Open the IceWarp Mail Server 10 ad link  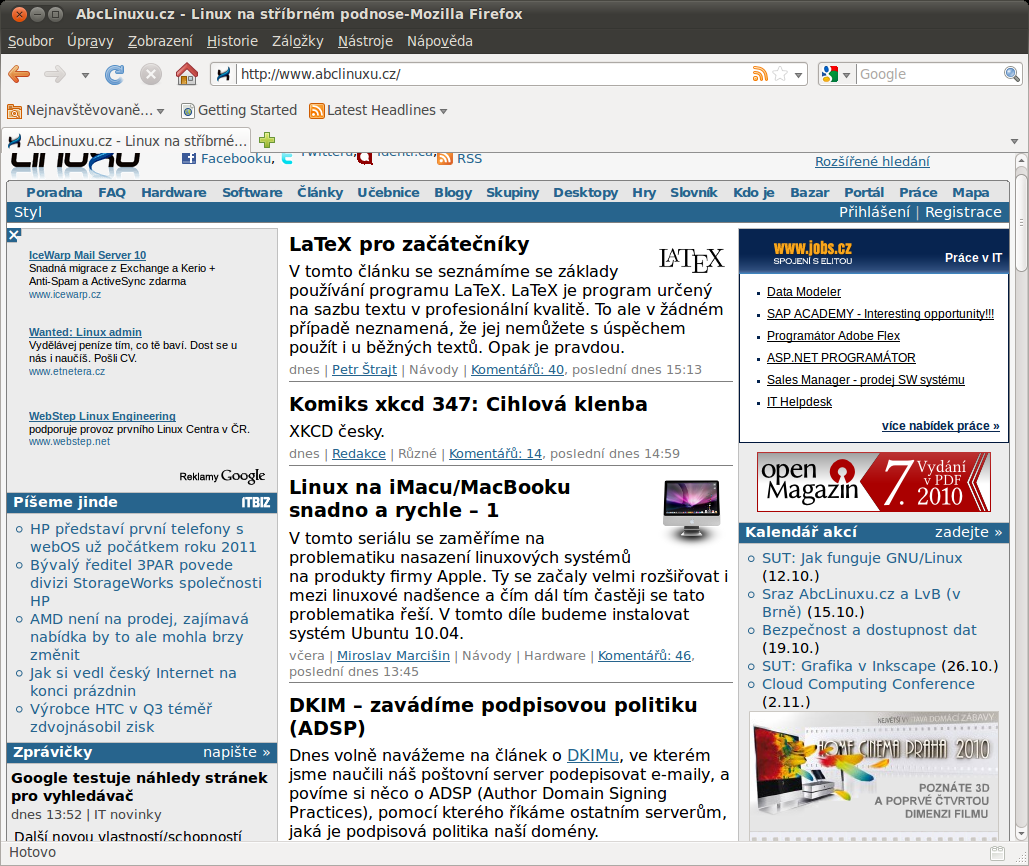(x=87, y=255)
